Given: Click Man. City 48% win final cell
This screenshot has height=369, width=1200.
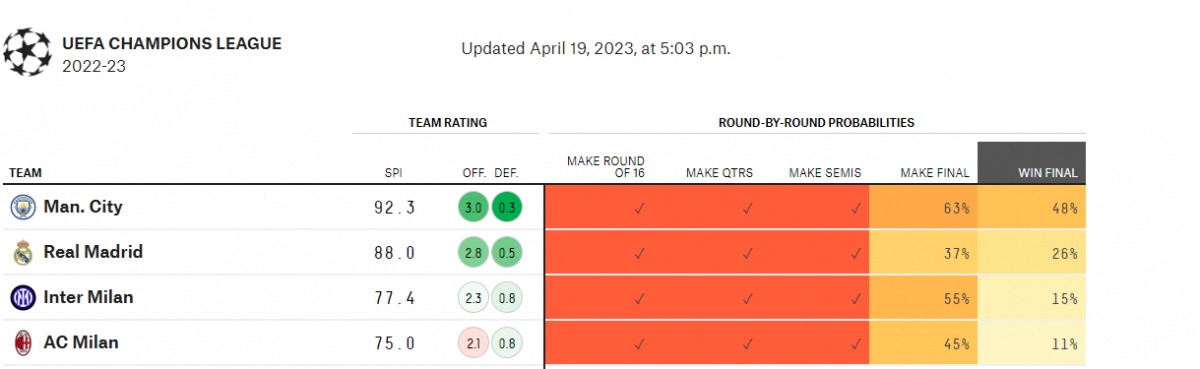Looking at the screenshot, I should [1032, 208].
